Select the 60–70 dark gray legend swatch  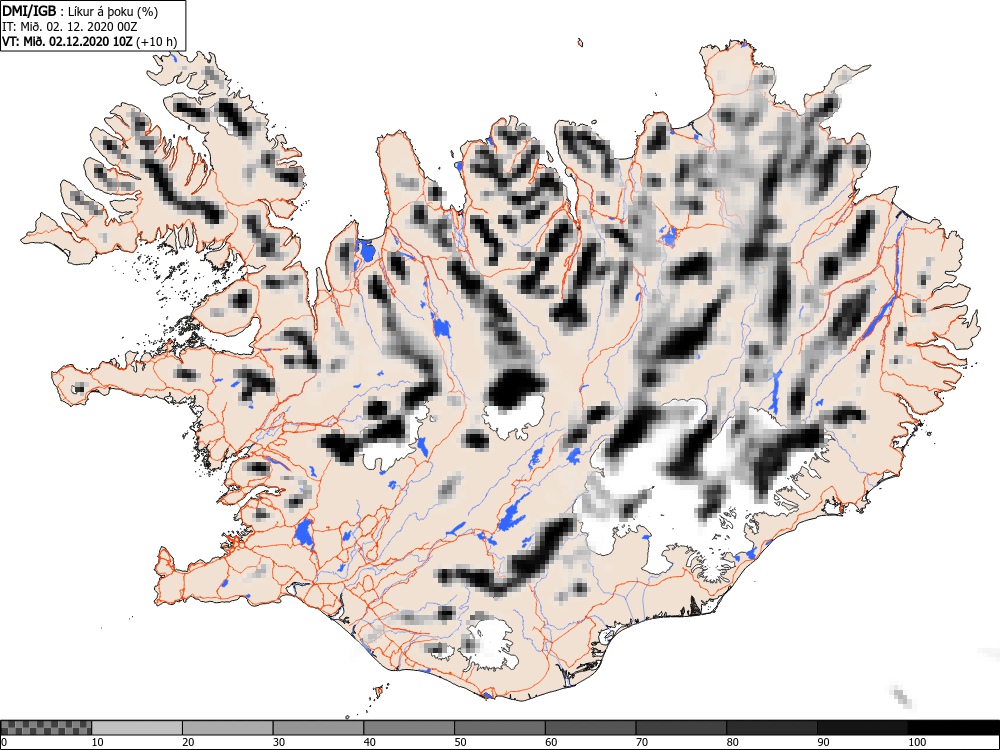pyautogui.click(x=590, y=728)
